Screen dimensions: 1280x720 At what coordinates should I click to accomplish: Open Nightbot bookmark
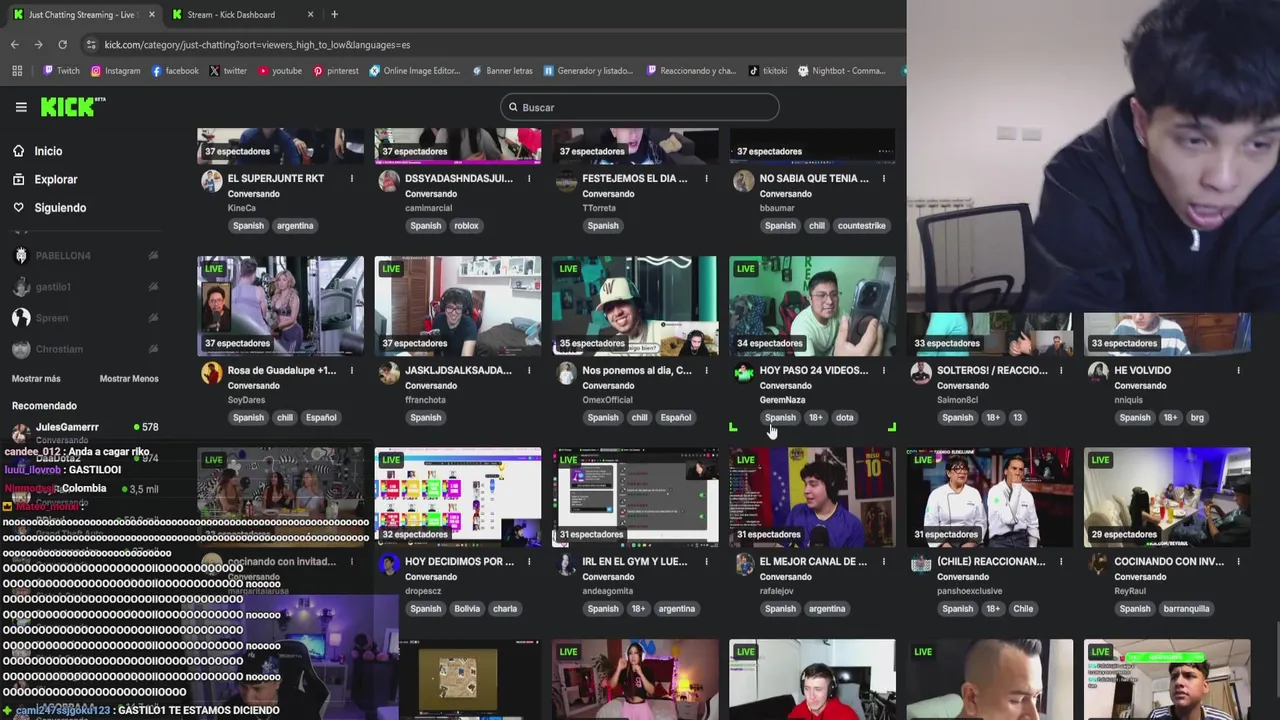click(841, 71)
